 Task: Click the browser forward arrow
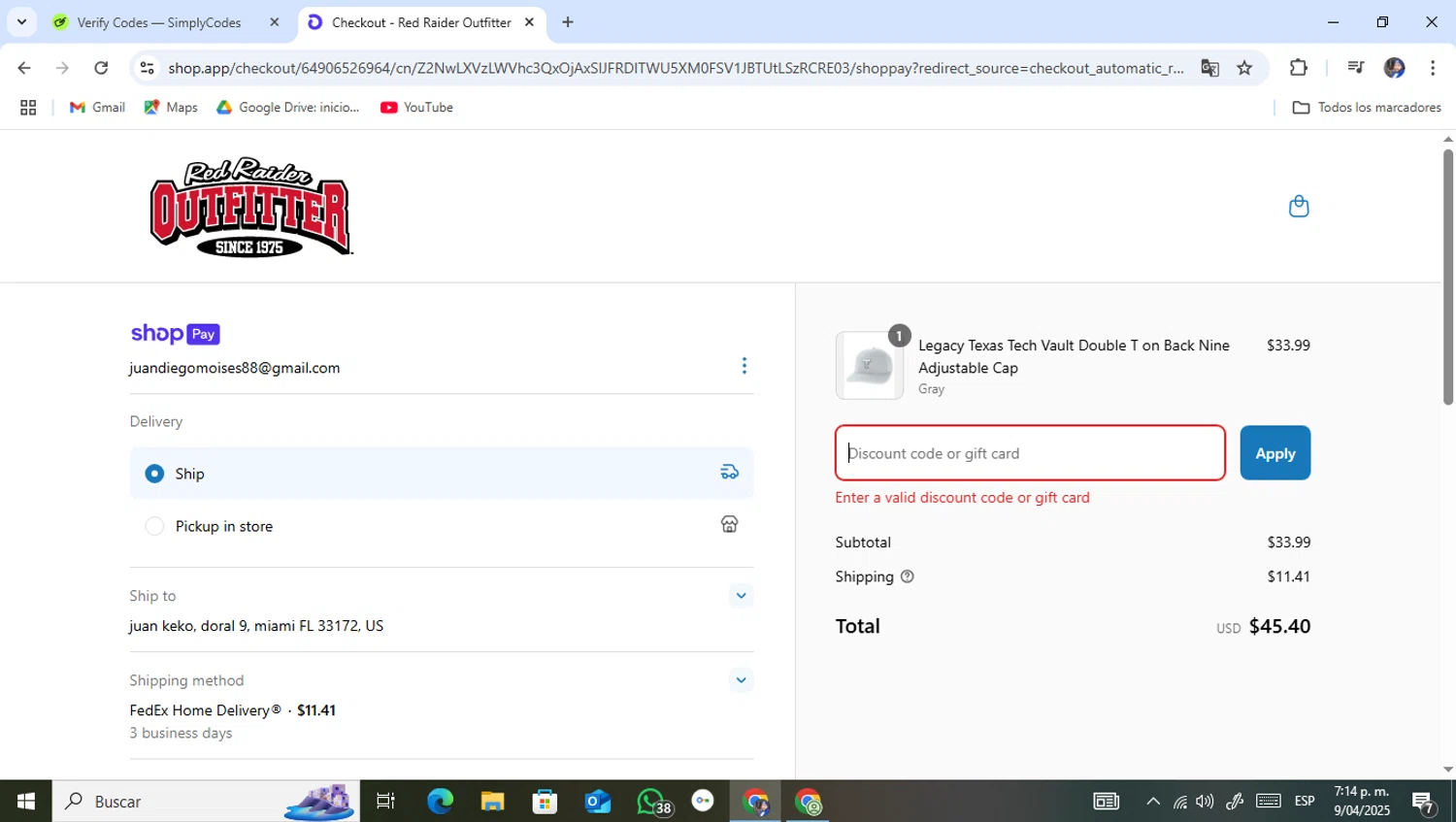[x=62, y=68]
